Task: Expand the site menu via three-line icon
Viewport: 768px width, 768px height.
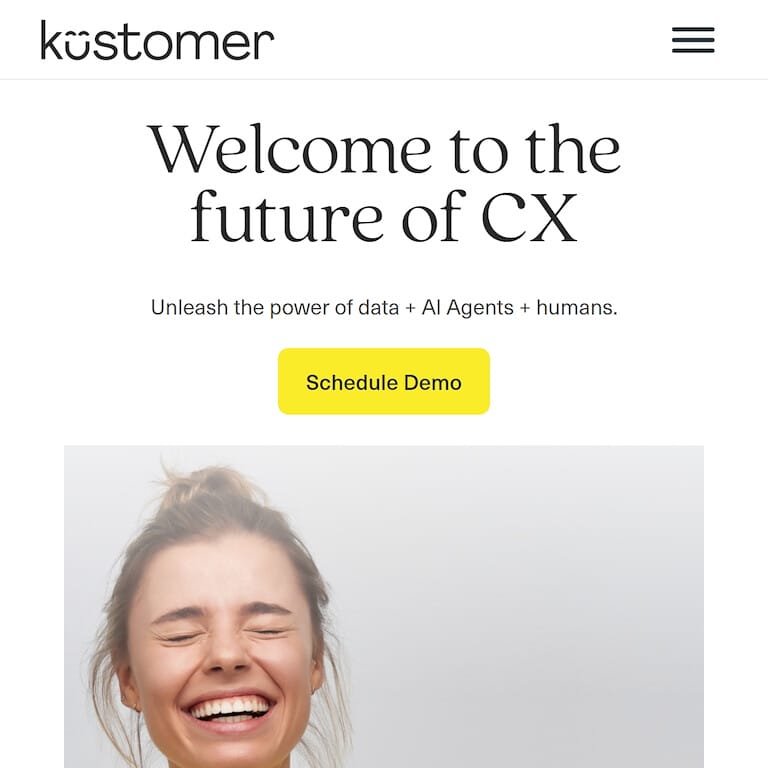Action: (693, 40)
